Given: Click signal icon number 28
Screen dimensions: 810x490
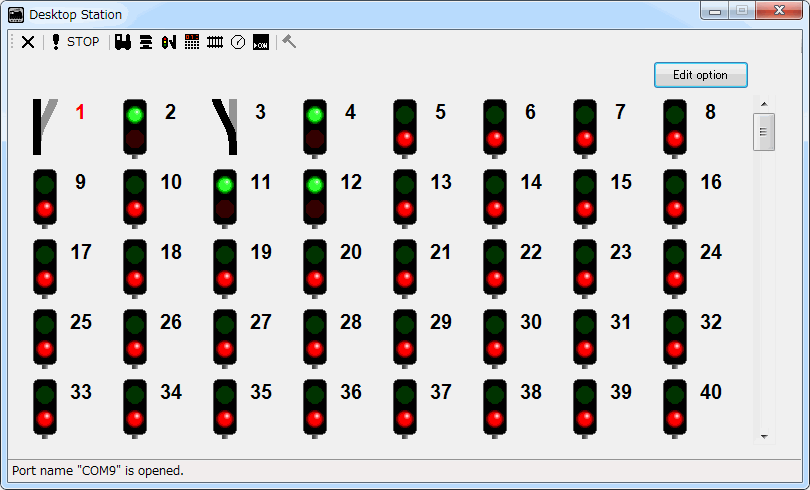Looking at the screenshot, I should tap(315, 338).
